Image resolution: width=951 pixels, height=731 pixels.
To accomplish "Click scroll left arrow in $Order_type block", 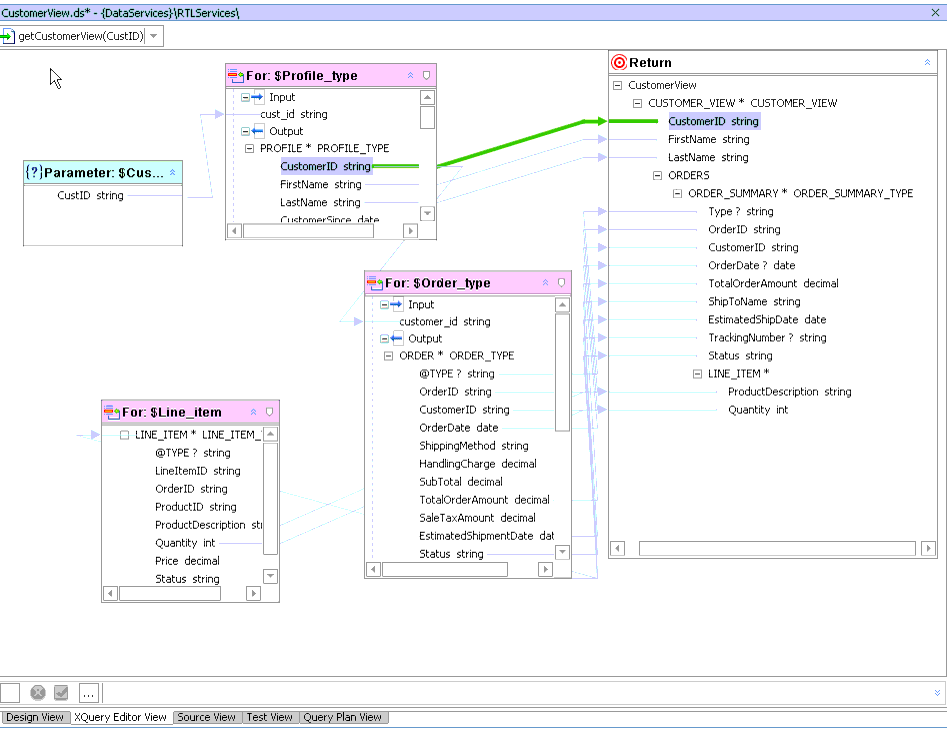I will [374, 570].
